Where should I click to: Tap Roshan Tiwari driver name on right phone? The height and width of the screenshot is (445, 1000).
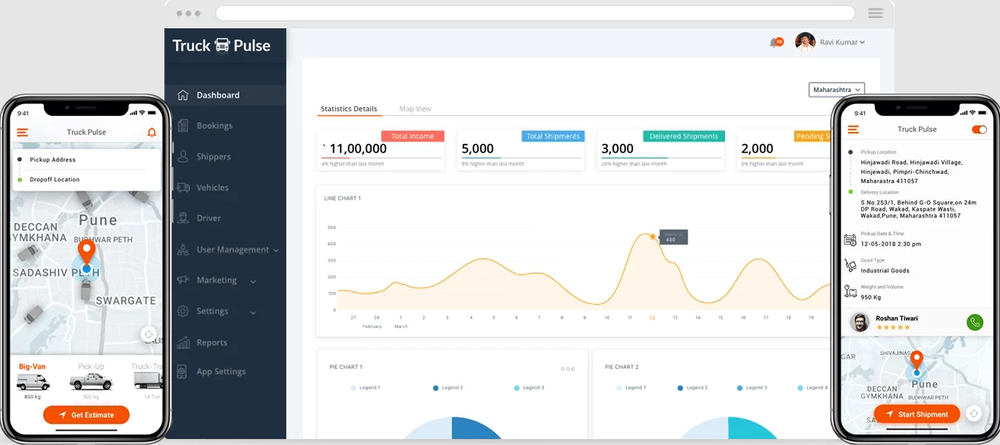pos(897,318)
